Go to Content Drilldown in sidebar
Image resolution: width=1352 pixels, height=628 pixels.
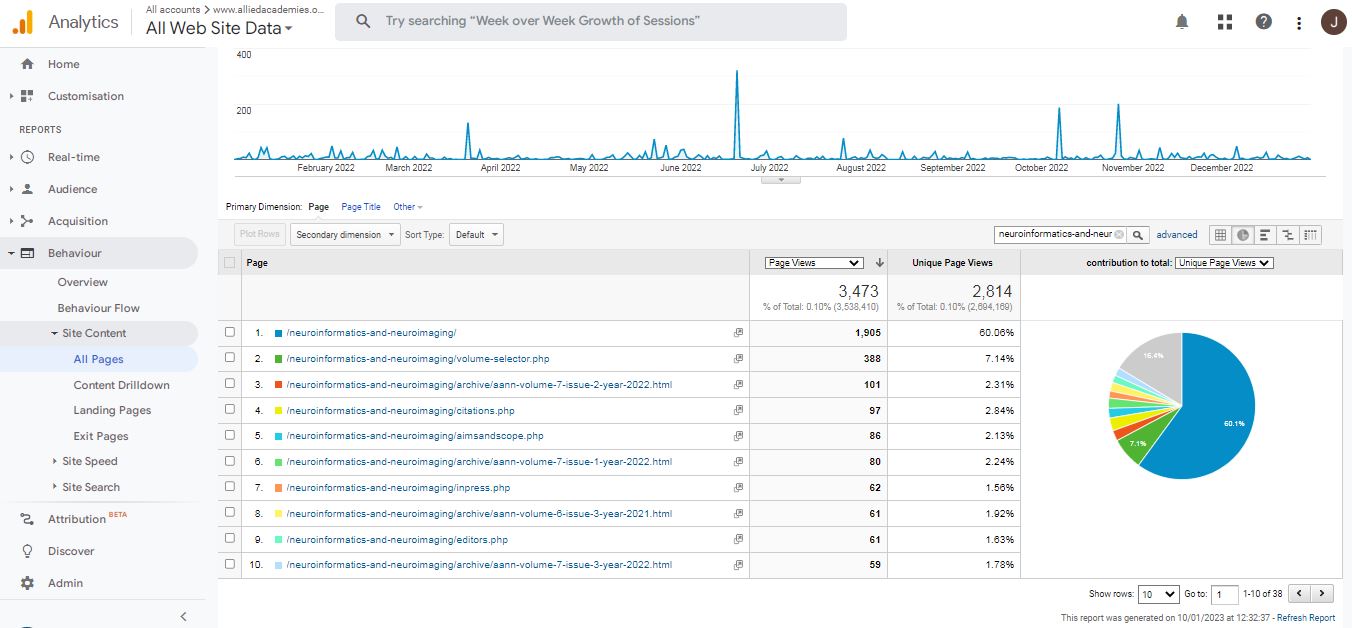[x=121, y=385]
